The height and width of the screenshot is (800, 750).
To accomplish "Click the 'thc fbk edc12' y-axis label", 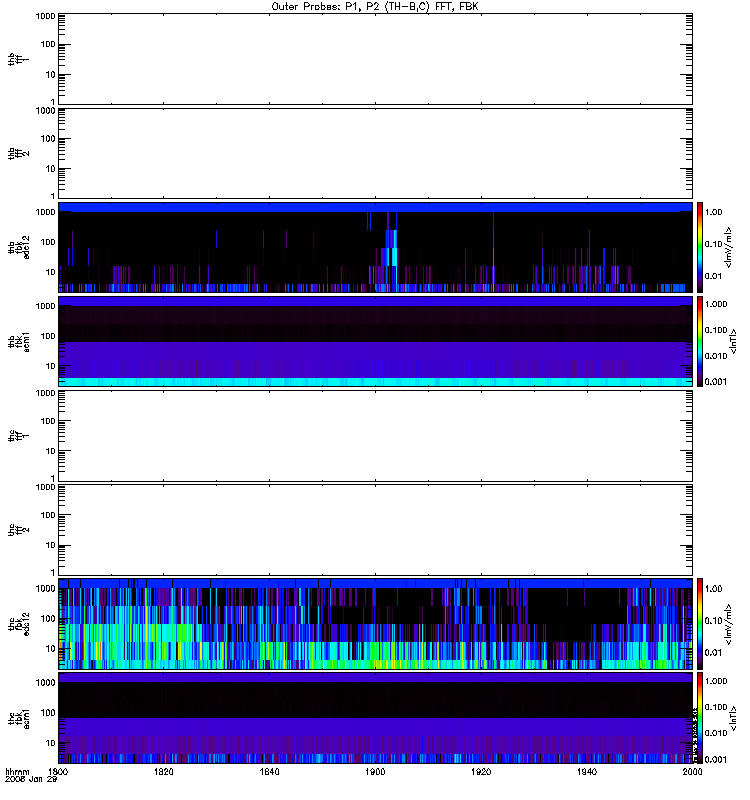I will click(x=19, y=624).
